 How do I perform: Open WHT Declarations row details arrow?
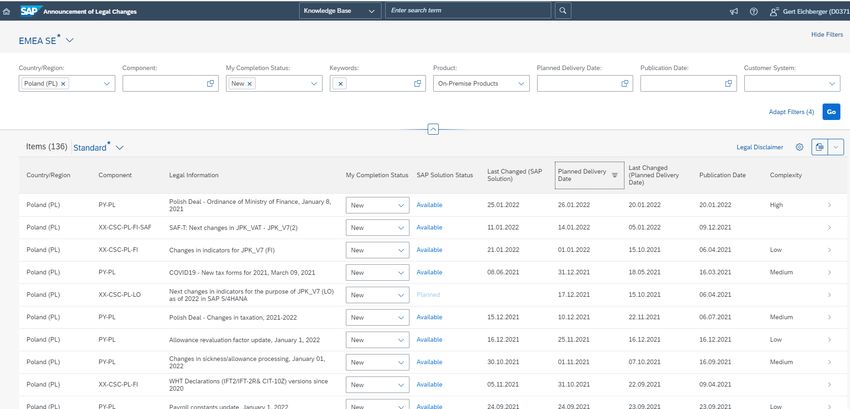tap(829, 385)
